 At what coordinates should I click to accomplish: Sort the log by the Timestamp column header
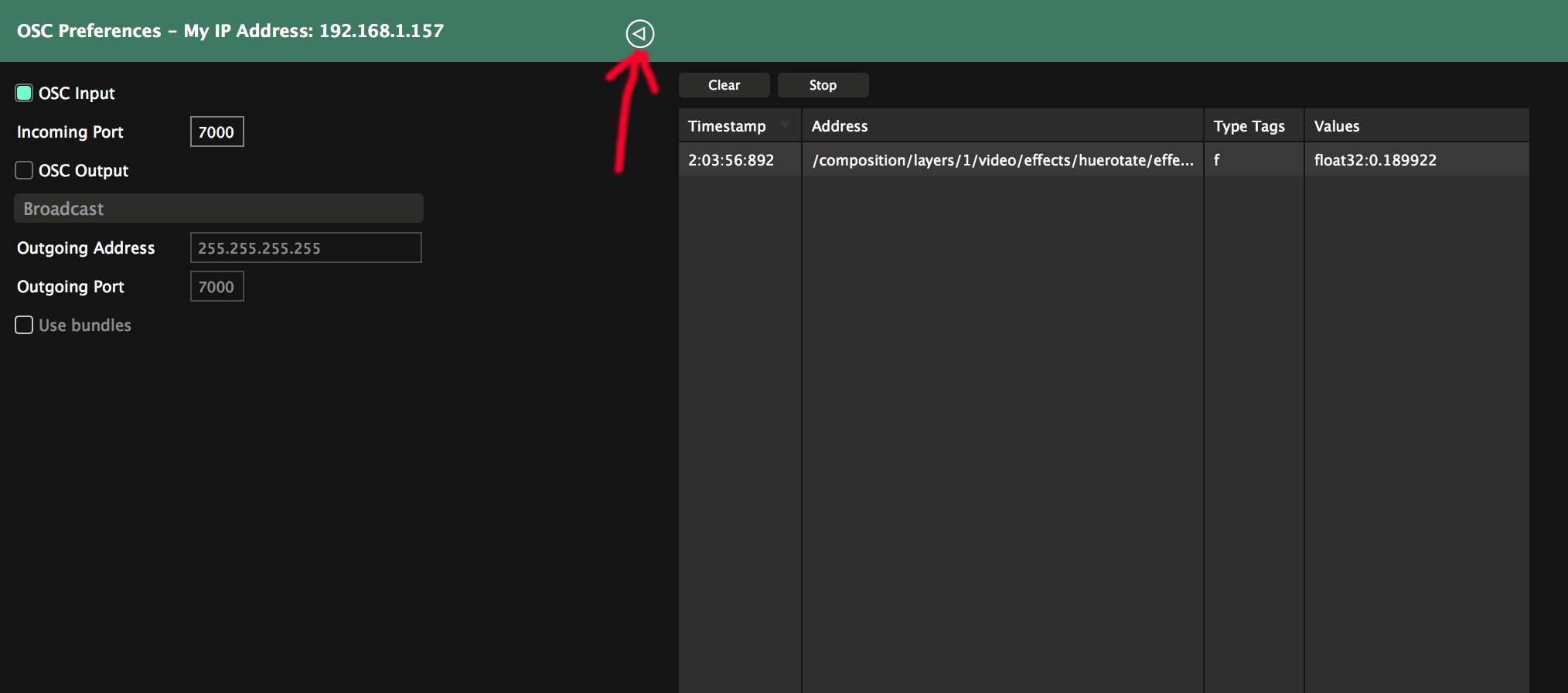click(727, 126)
